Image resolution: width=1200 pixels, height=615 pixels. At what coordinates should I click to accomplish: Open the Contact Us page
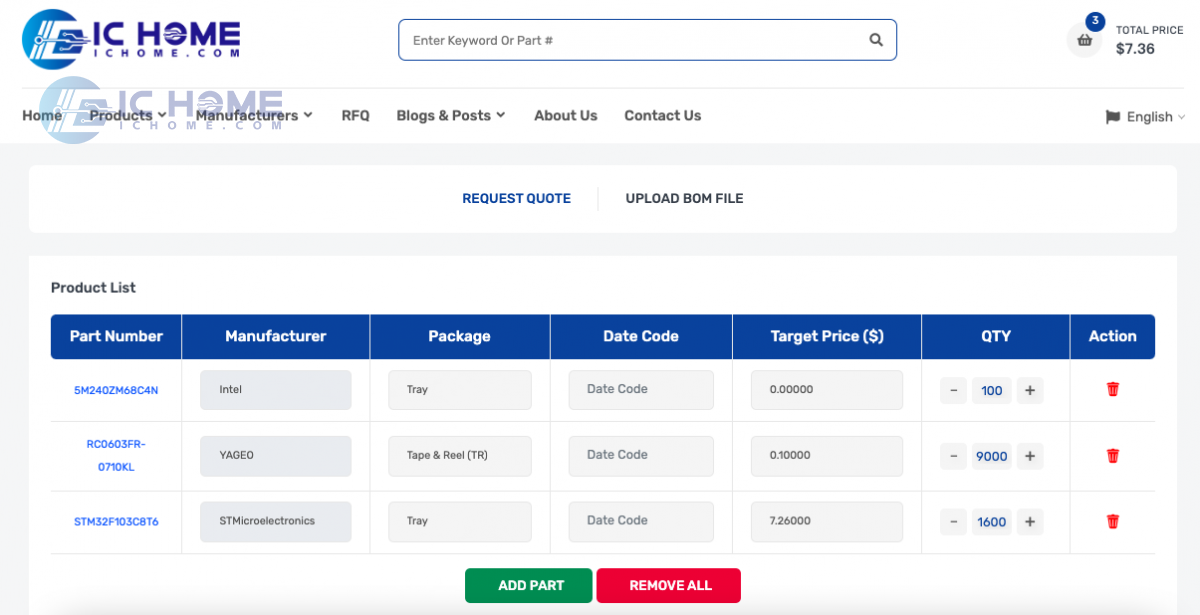pos(663,115)
